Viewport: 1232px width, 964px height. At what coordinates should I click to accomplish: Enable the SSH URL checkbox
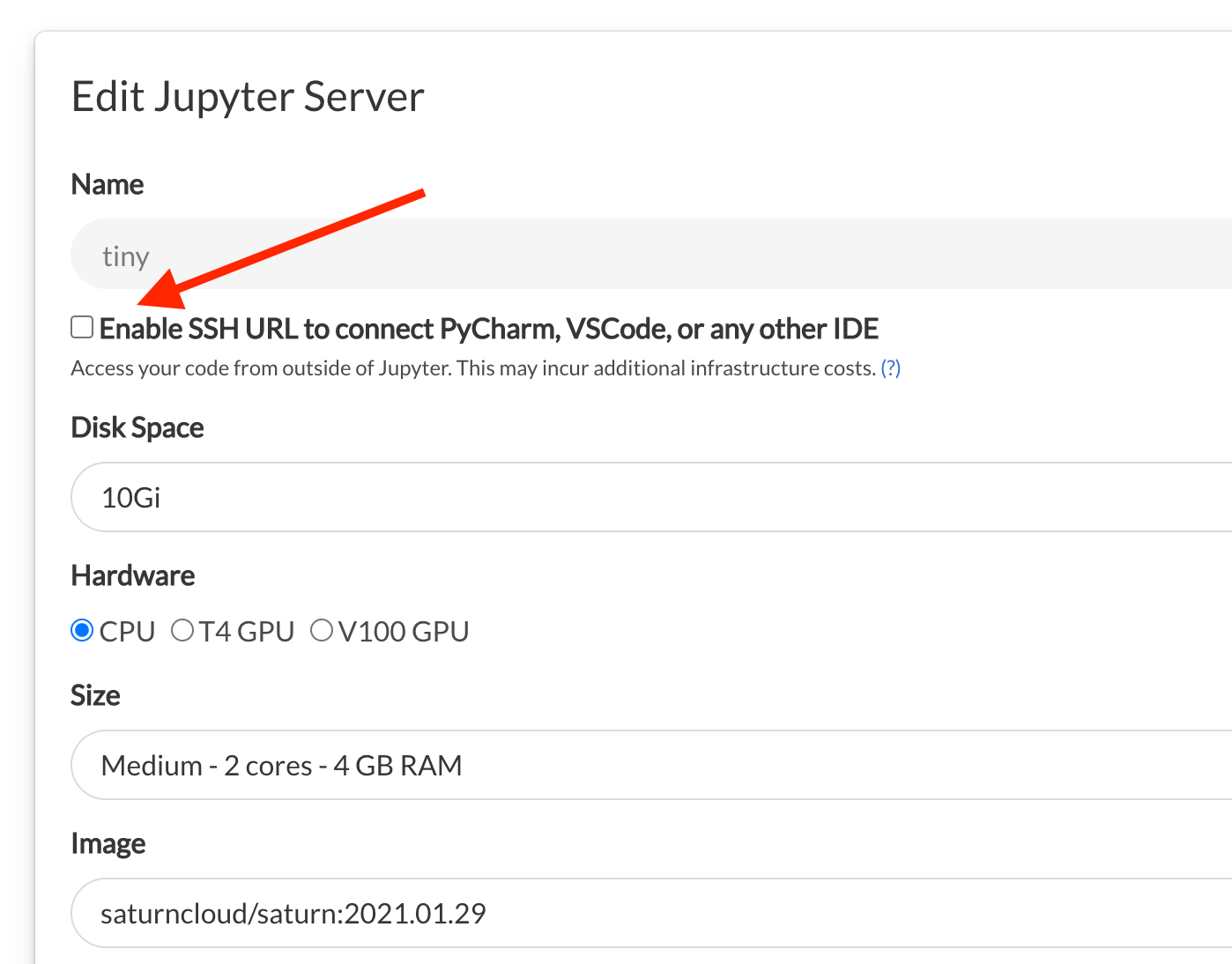tap(82, 328)
